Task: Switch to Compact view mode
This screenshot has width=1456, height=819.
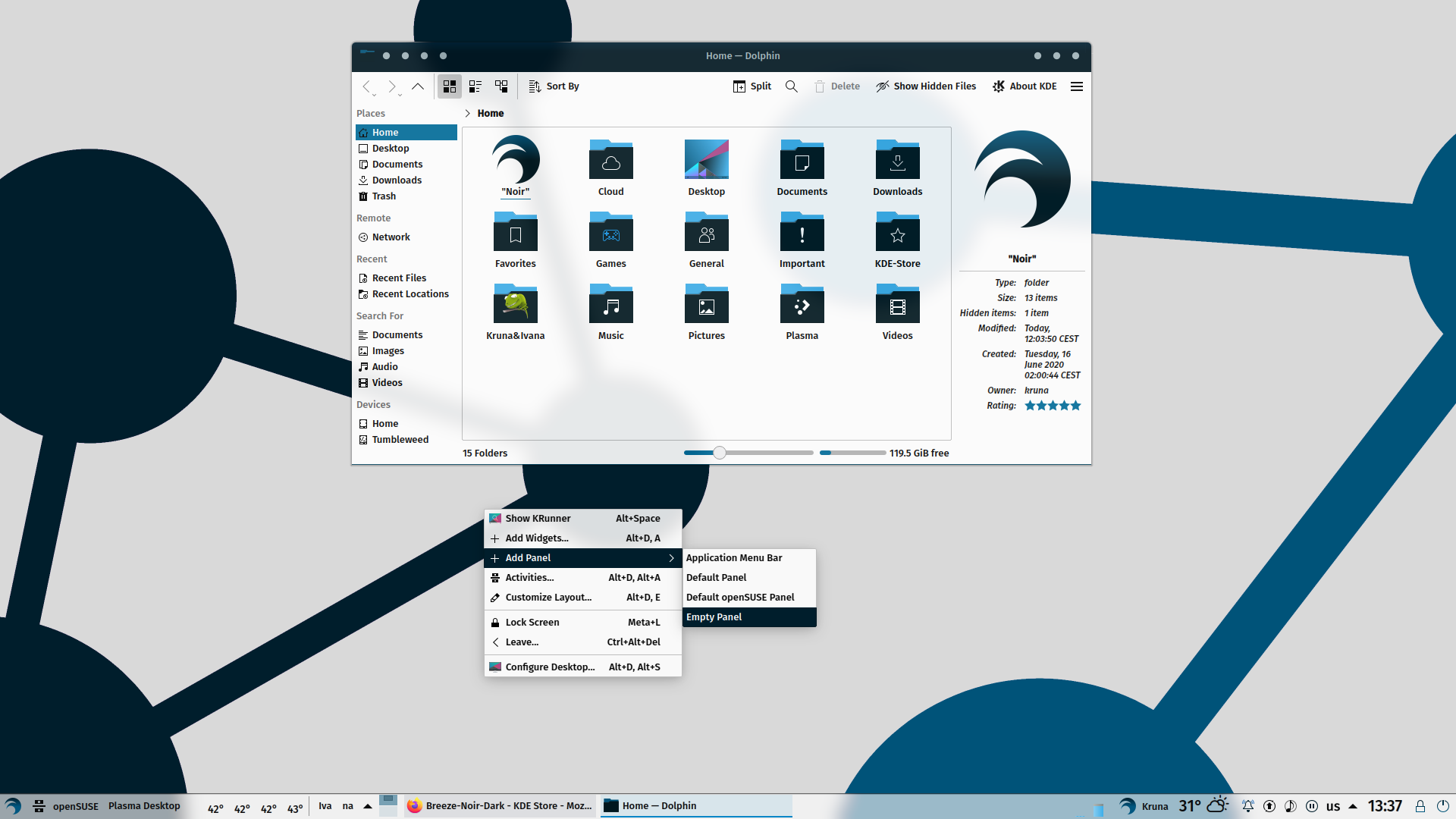Action: pyautogui.click(x=475, y=86)
